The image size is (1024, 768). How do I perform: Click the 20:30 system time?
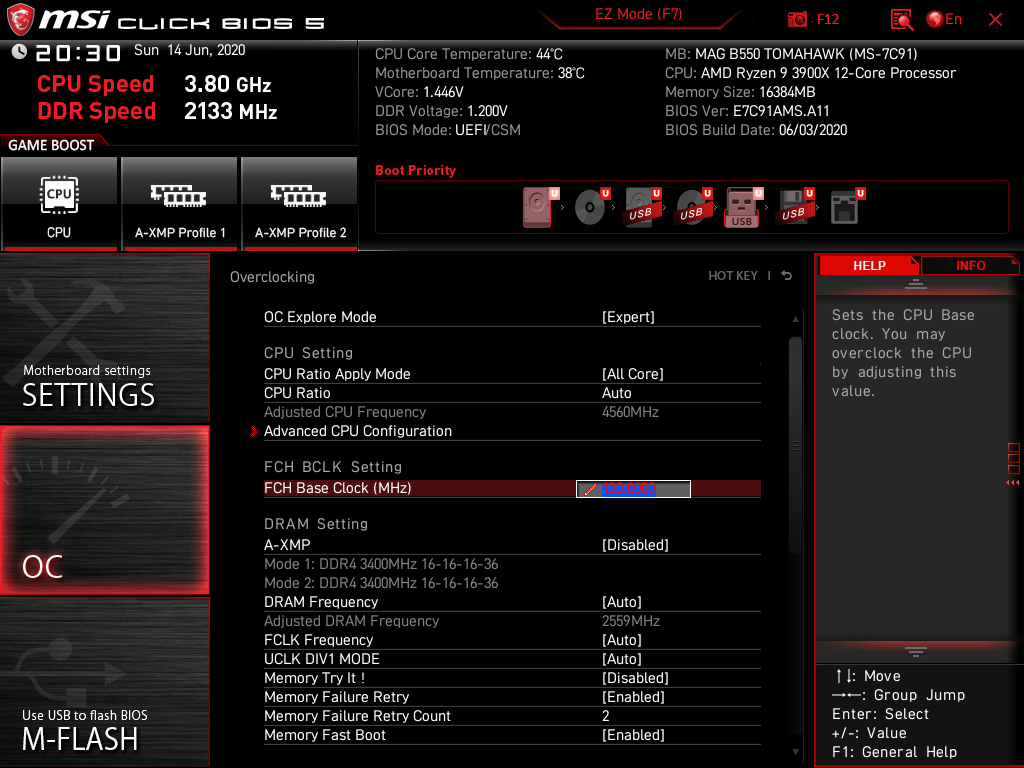(x=78, y=53)
